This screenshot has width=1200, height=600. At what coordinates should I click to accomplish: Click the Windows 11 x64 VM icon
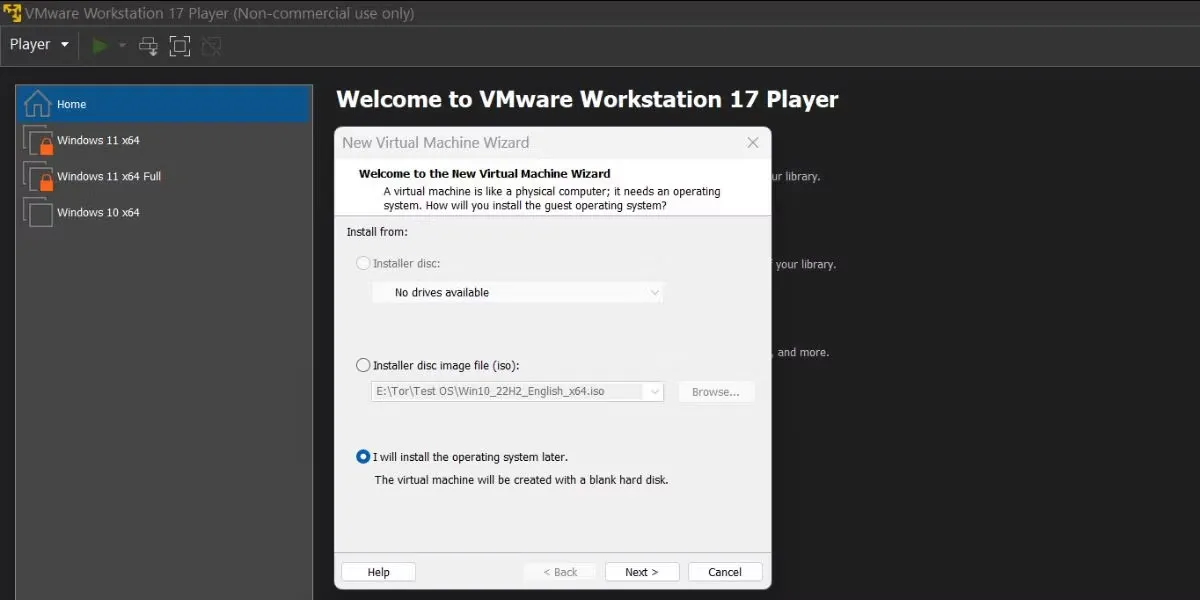(x=37, y=139)
